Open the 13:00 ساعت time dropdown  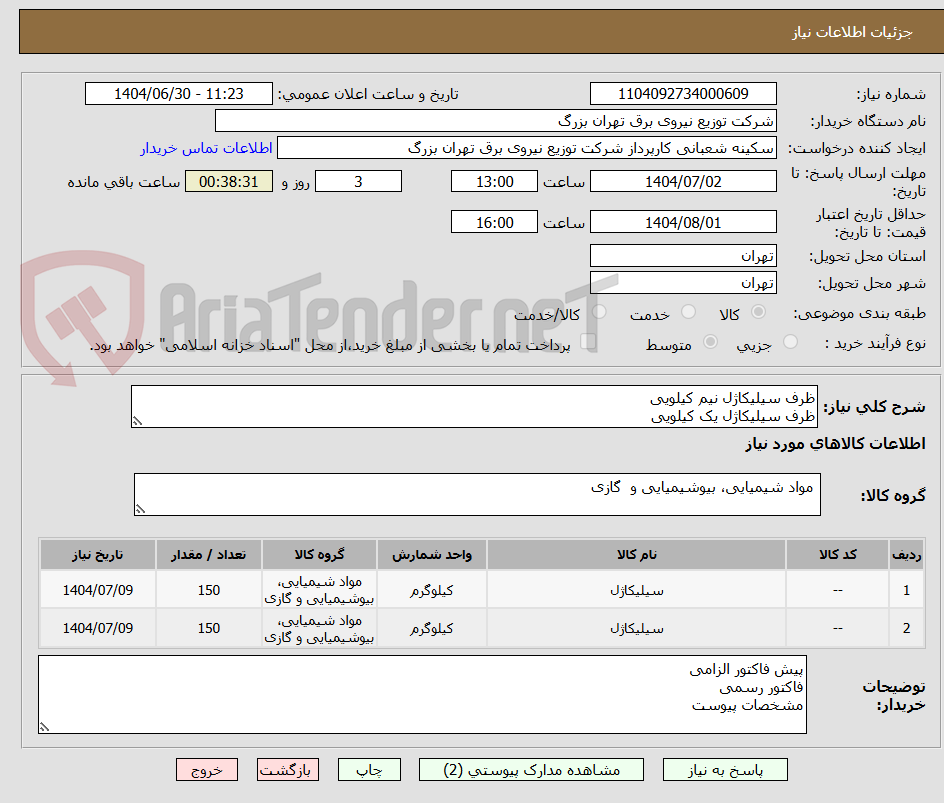point(494,181)
